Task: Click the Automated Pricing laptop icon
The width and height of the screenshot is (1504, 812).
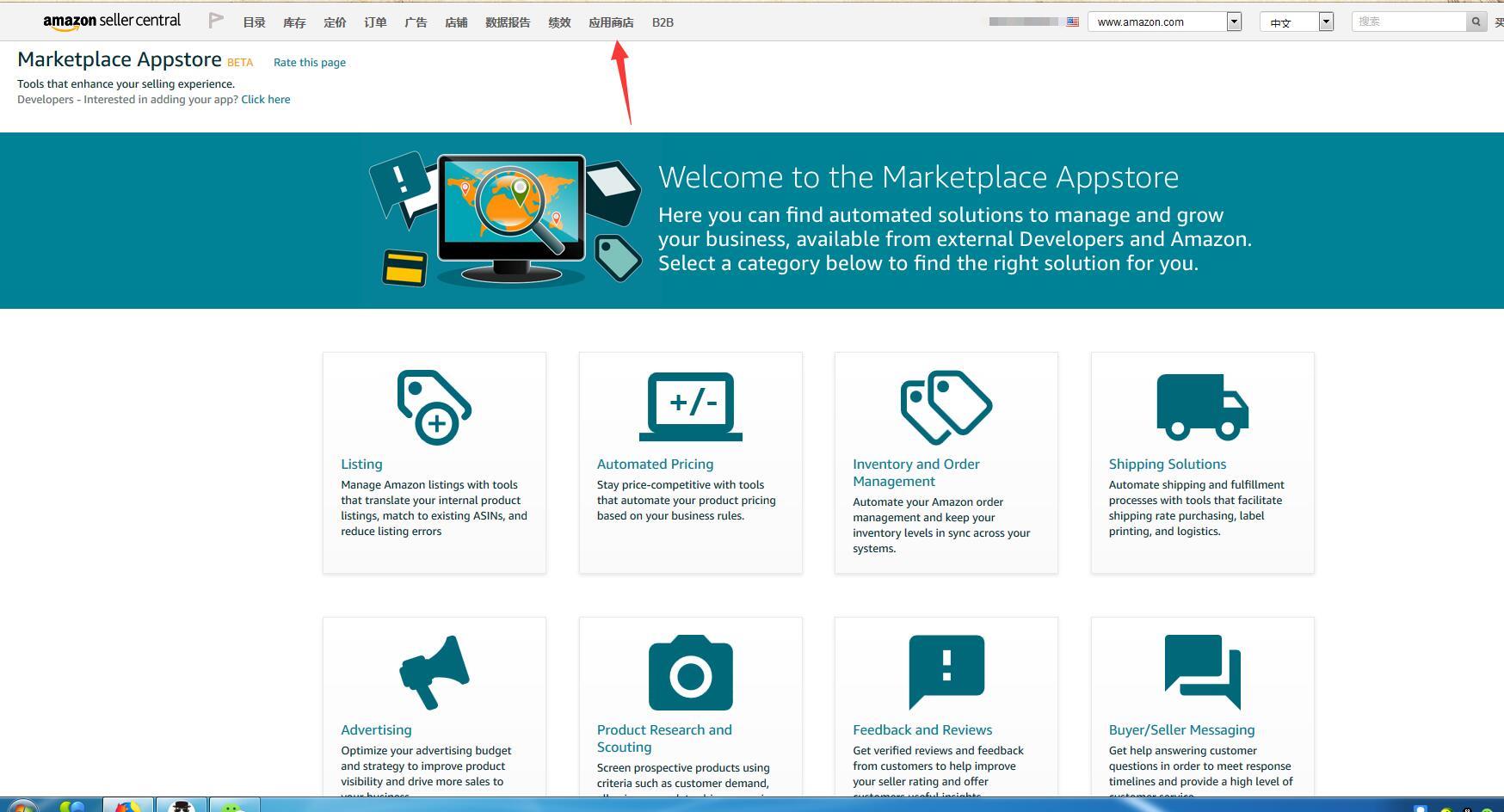Action: (x=690, y=407)
